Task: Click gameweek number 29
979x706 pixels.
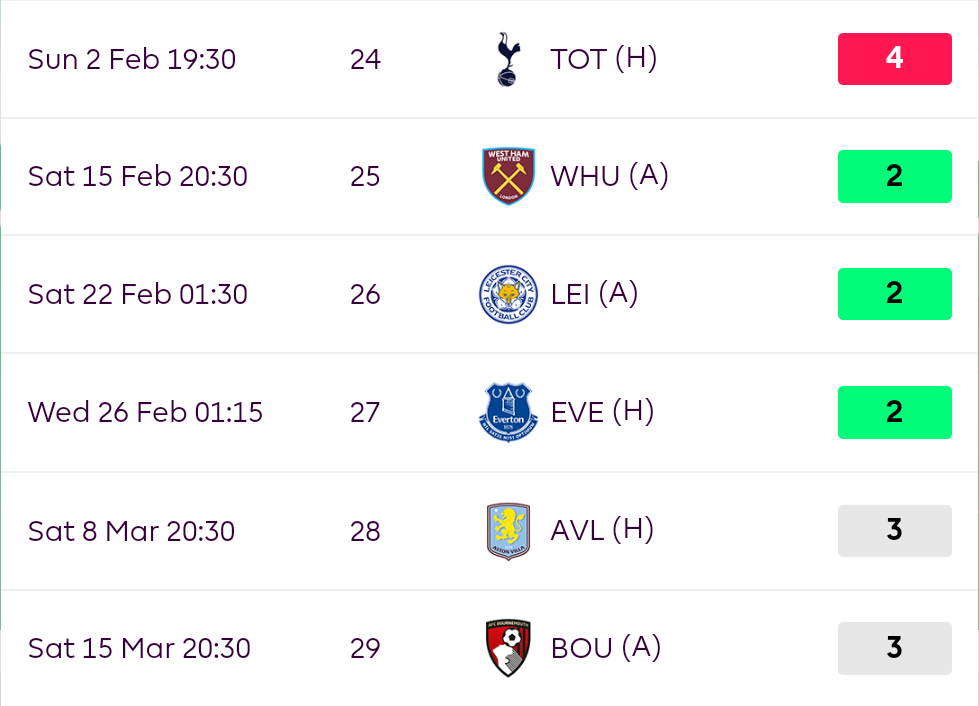Action: [x=365, y=648]
